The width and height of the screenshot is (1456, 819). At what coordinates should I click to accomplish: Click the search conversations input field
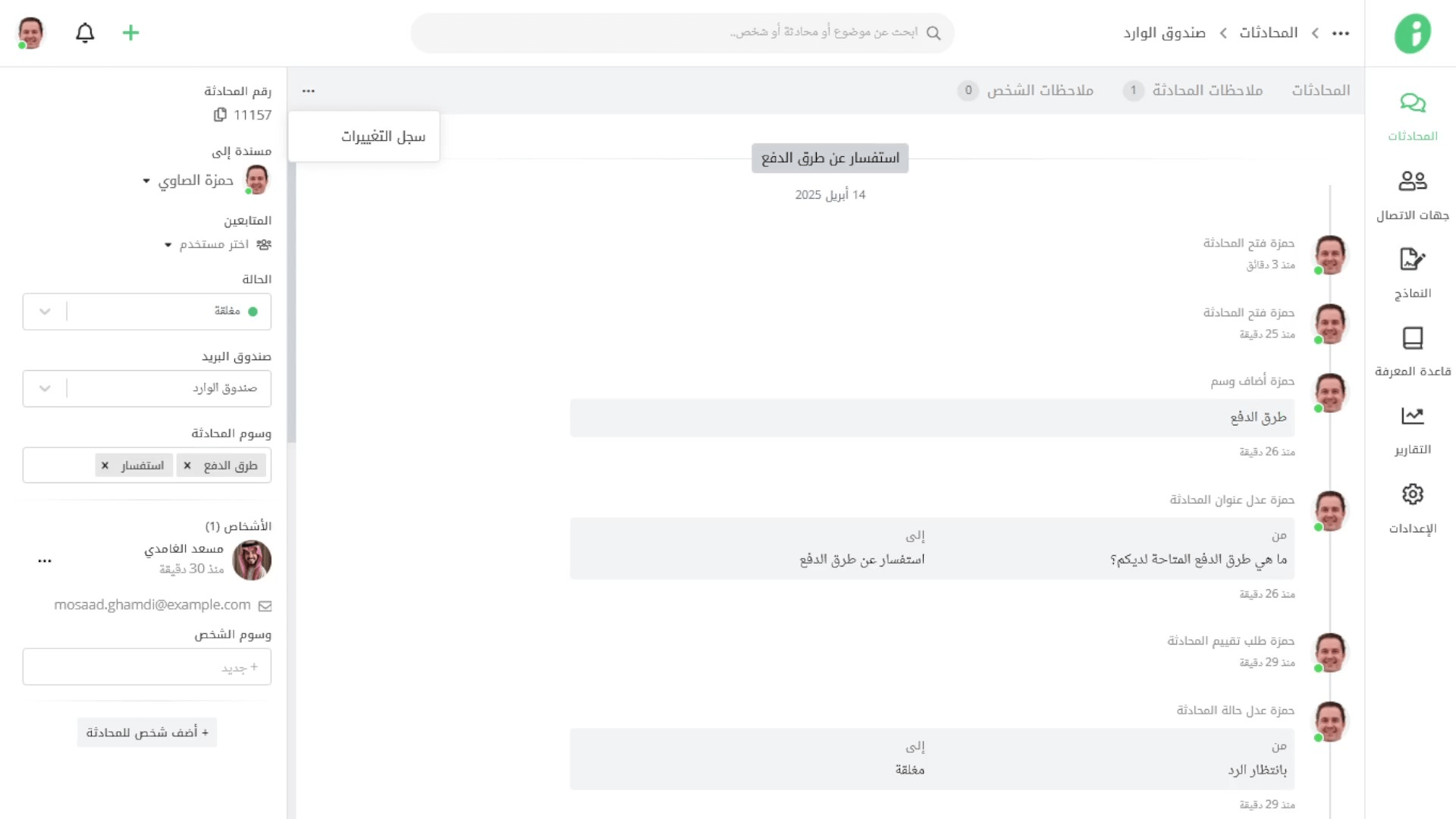(x=682, y=33)
